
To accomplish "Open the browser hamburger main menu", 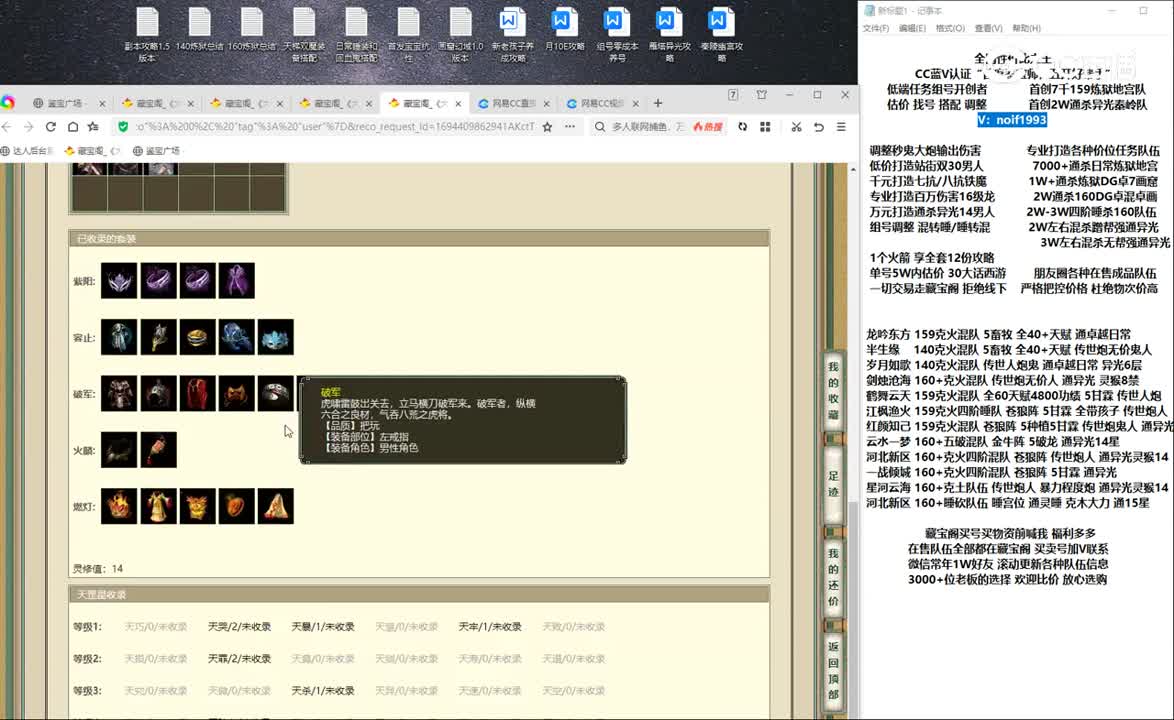I will tap(842, 127).
